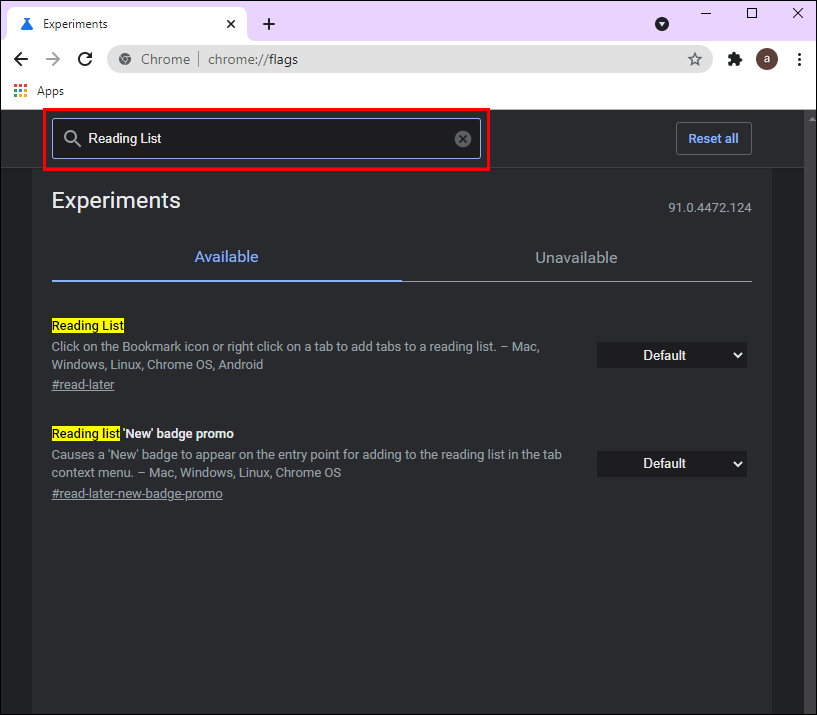Screen dimensions: 817x715
Task: Click the page scrollbar up arrow
Action: (811, 119)
